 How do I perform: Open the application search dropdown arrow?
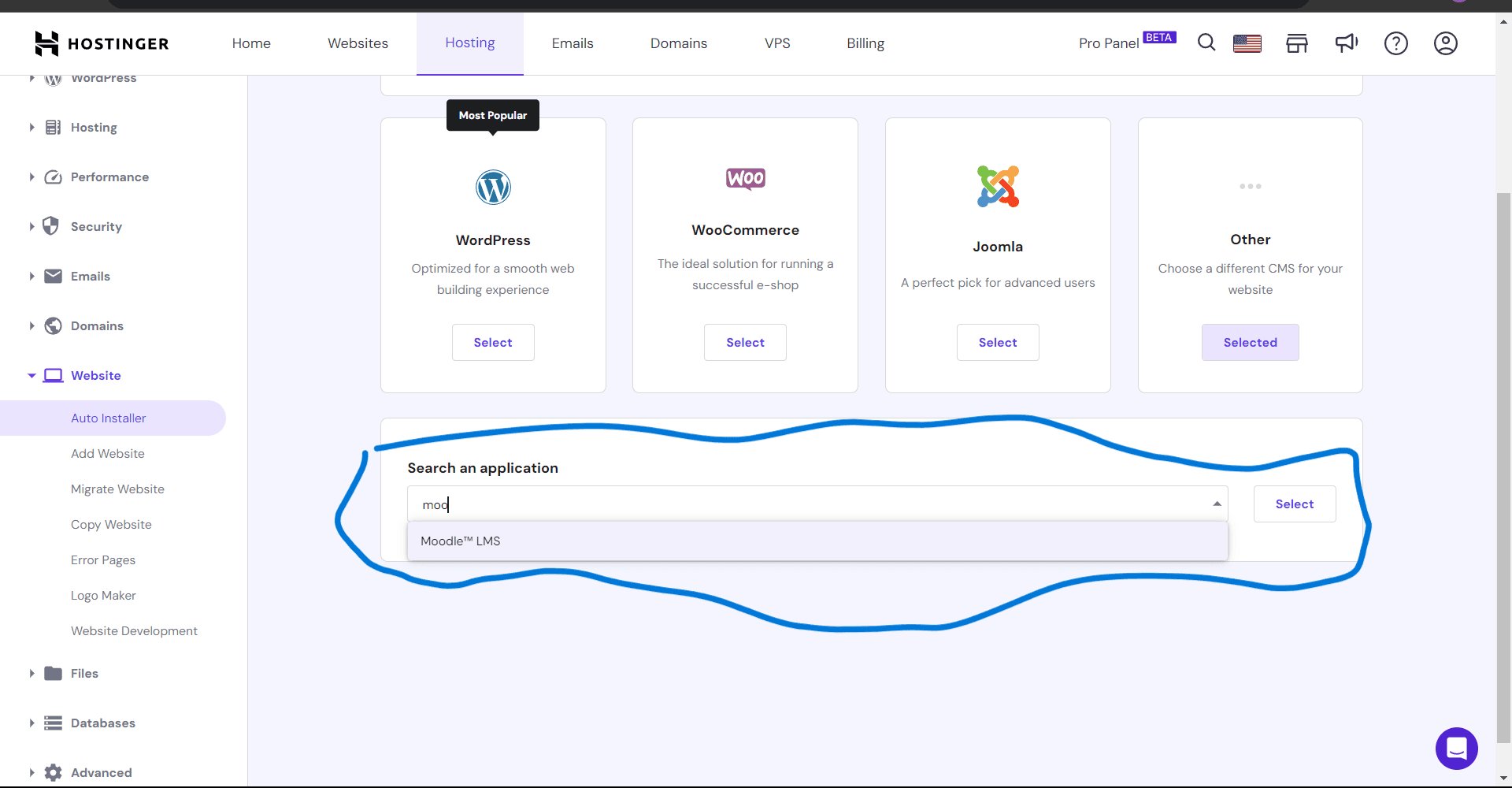tap(1217, 504)
